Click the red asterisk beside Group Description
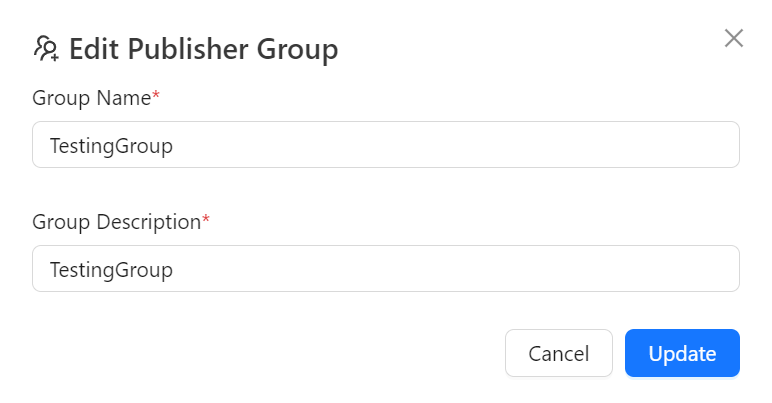Viewport: 772px width, 403px height. tap(206, 221)
